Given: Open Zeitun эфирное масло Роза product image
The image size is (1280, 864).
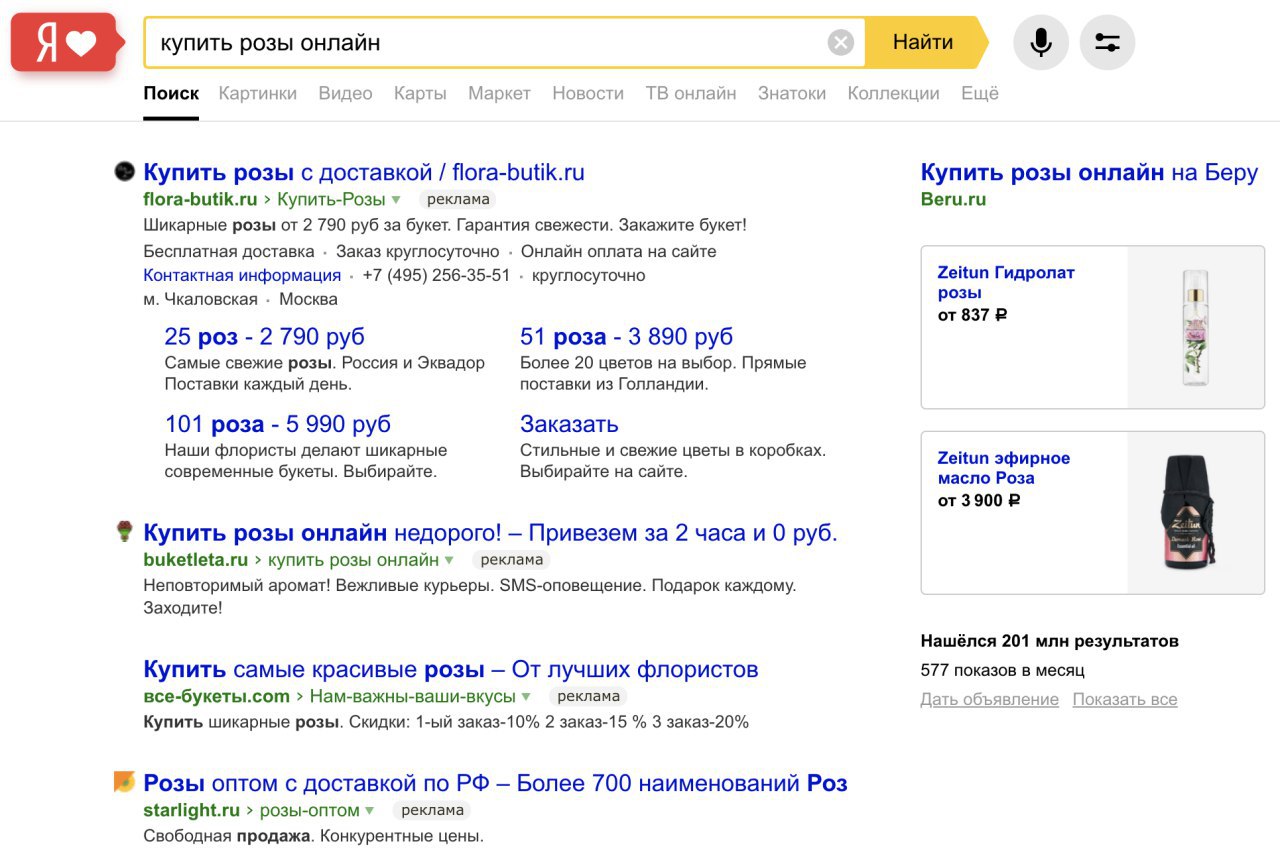Looking at the screenshot, I should point(1195,513).
